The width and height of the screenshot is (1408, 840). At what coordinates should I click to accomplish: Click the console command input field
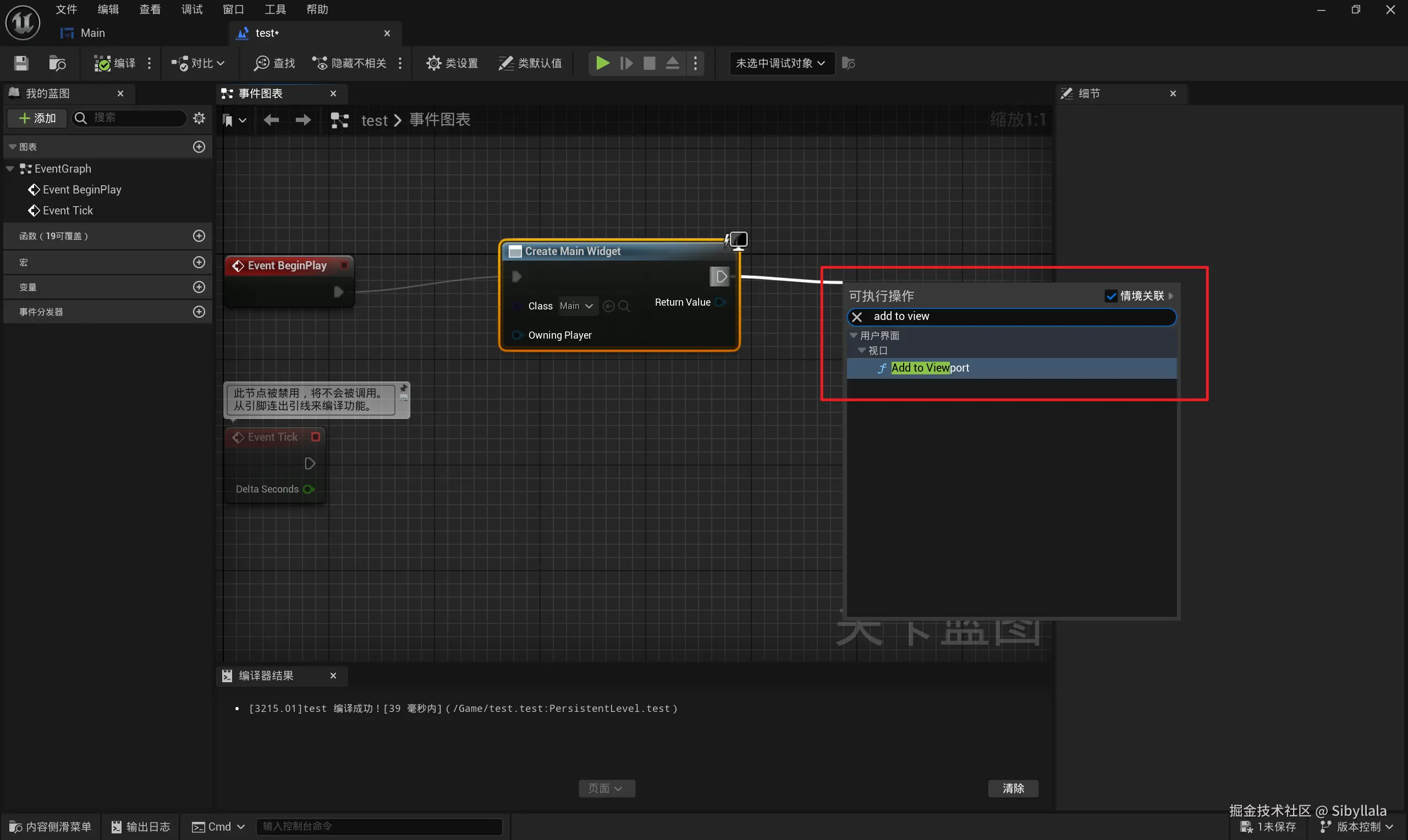379,826
